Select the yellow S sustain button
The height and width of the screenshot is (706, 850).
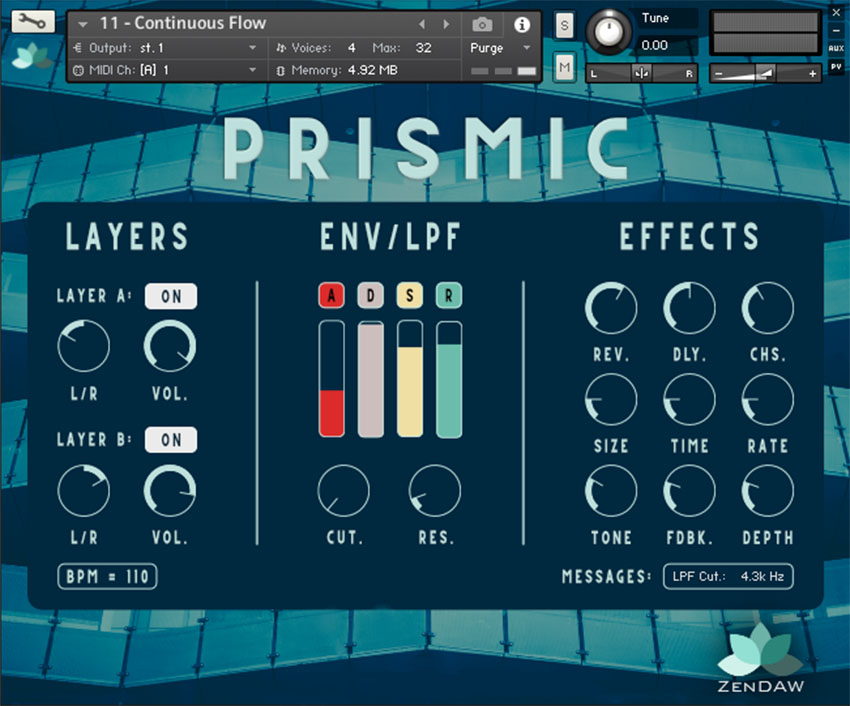pos(409,296)
